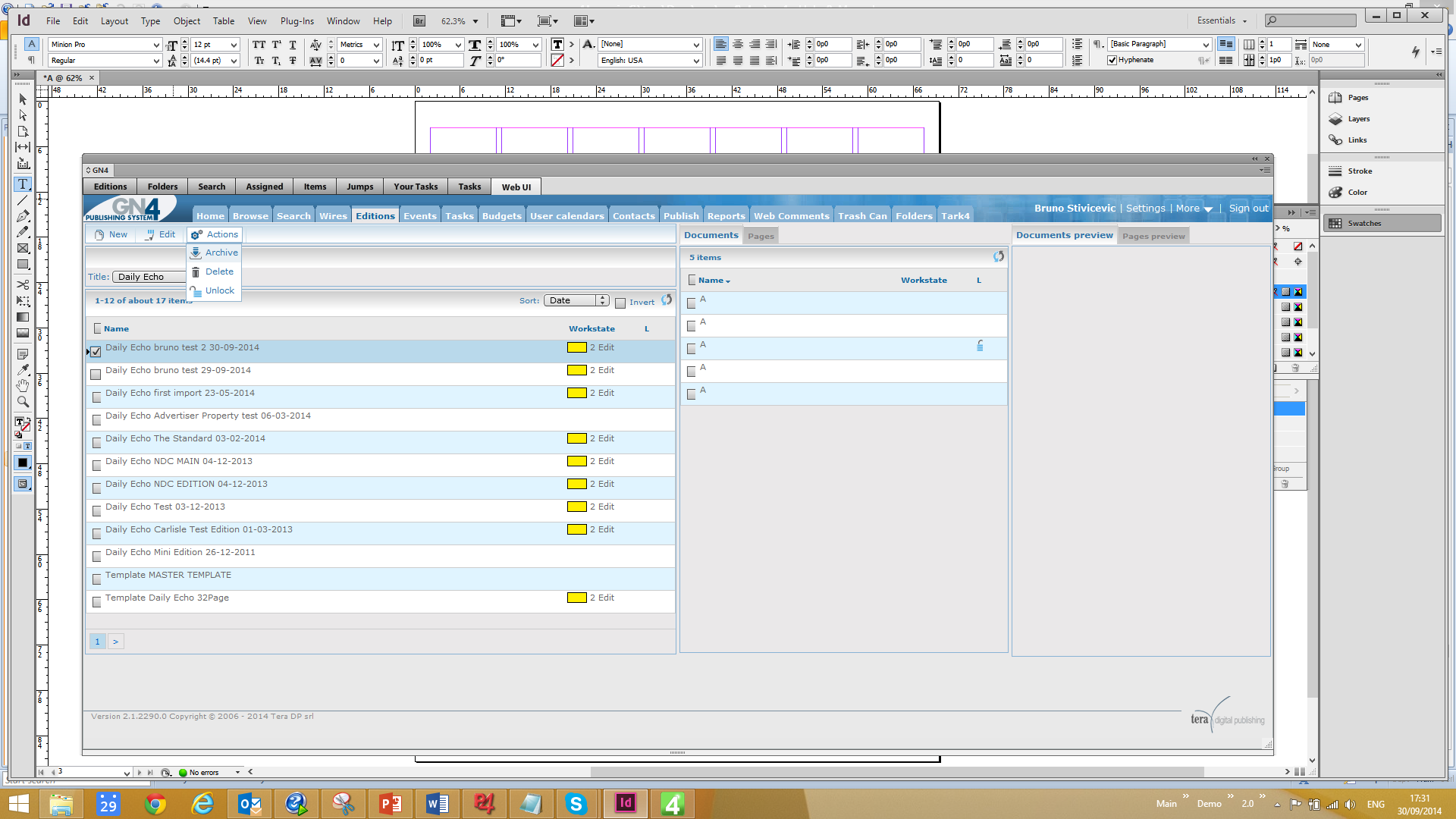Select the Line tool
This screenshot has width=1456, height=819.
pyautogui.click(x=23, y=200)
